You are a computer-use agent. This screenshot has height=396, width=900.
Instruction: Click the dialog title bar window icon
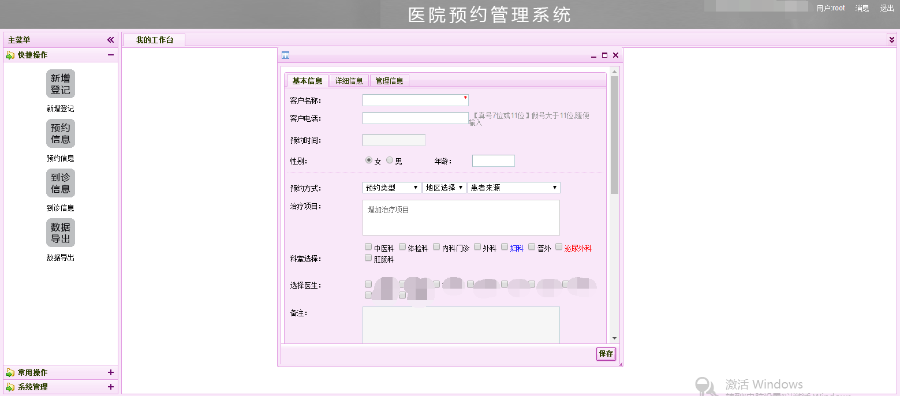[285, 56]
